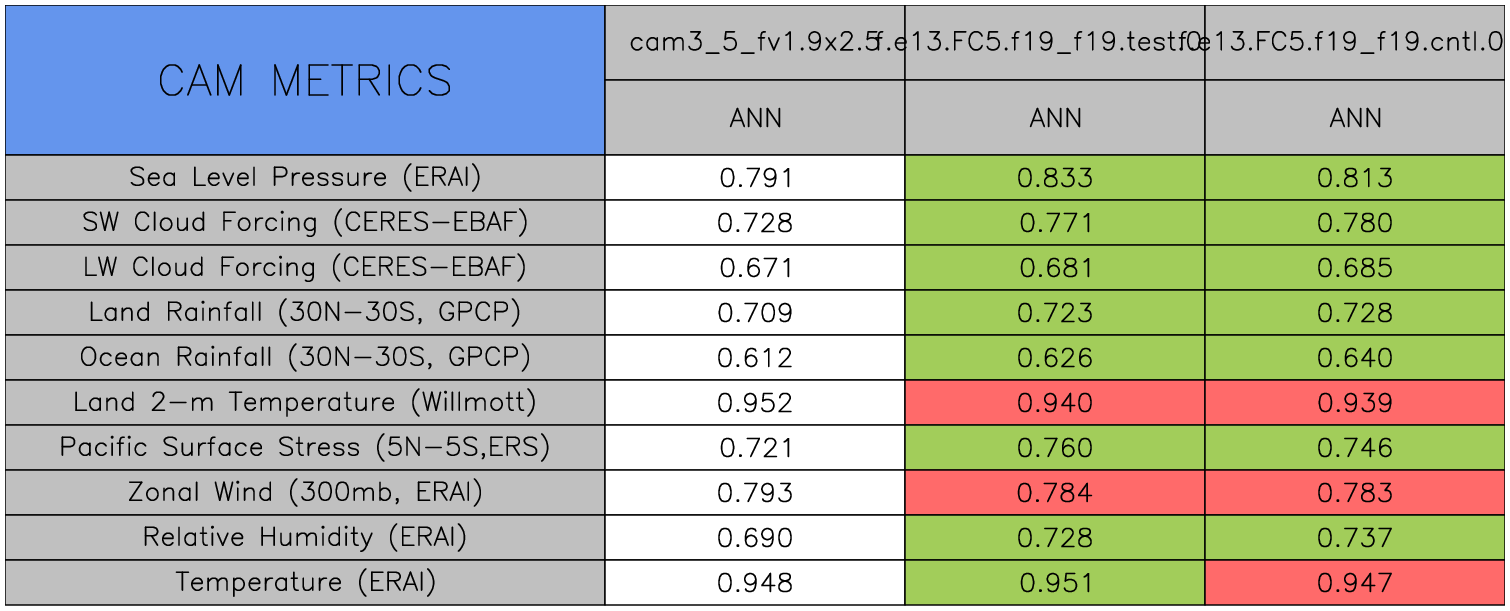Open the SW Cloud Forcing (CERES-EBAF) metric

click(305, 223)
